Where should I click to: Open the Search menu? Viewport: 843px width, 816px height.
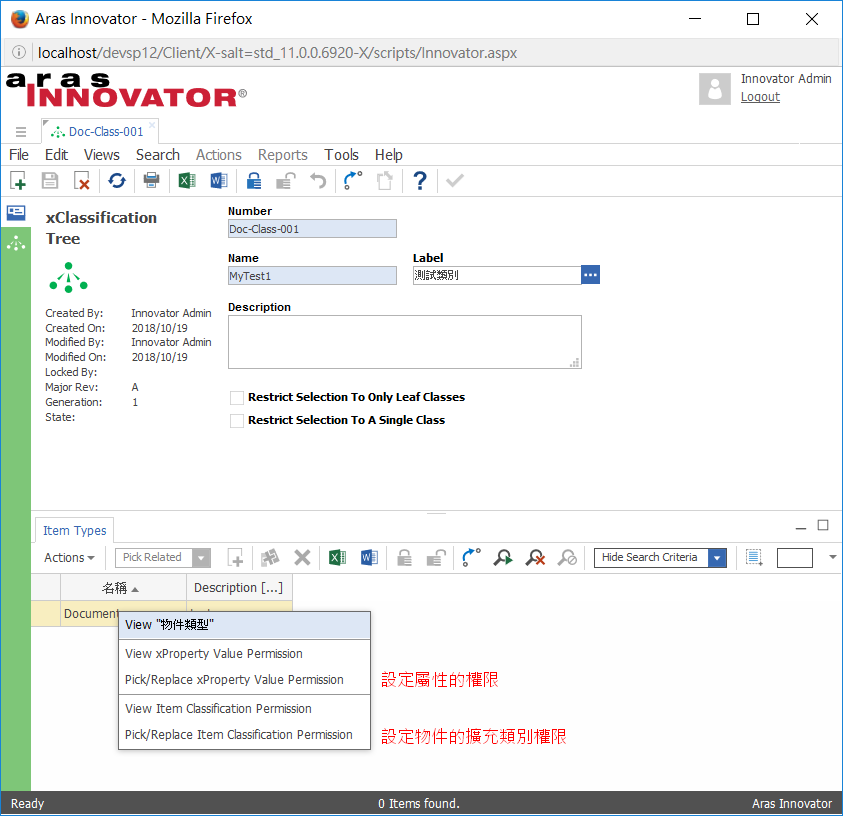pyautogui.click(x=158, y=155)
